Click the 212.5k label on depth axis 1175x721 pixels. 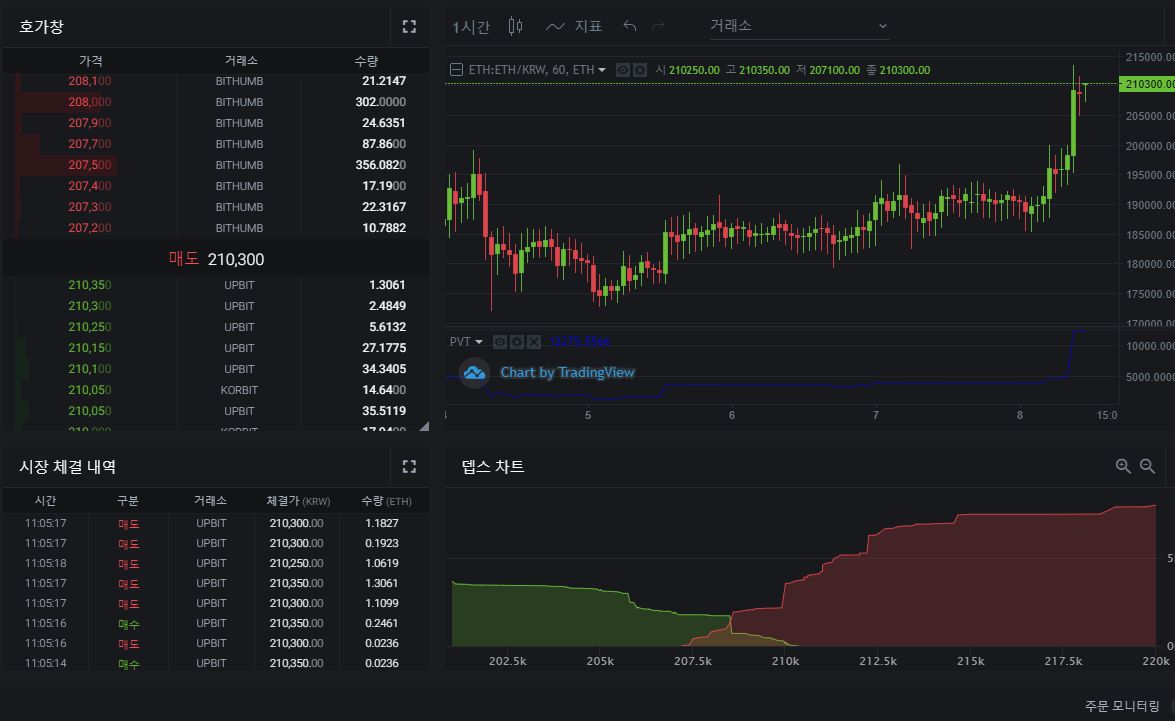pyautogui.click(x=878, y=661)
